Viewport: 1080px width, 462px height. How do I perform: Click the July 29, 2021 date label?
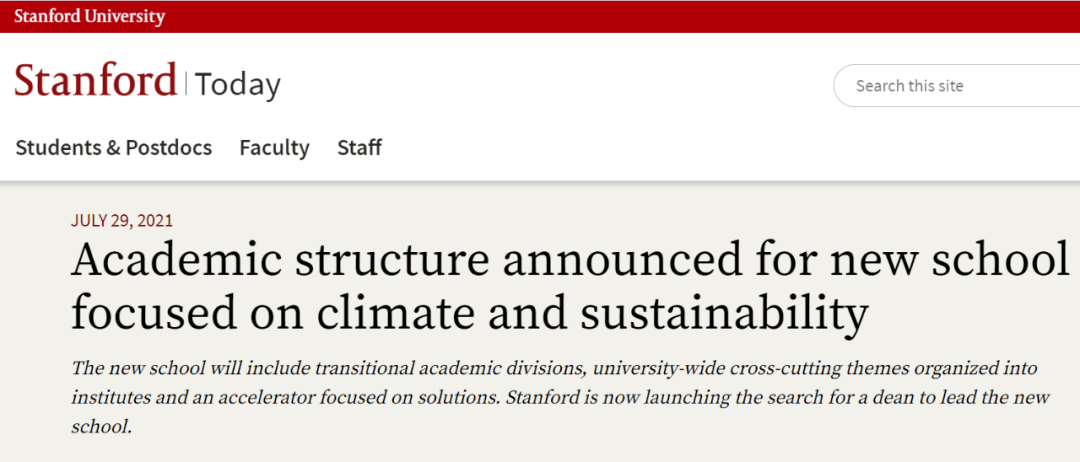pyautogui.click(x=122, y=221)
